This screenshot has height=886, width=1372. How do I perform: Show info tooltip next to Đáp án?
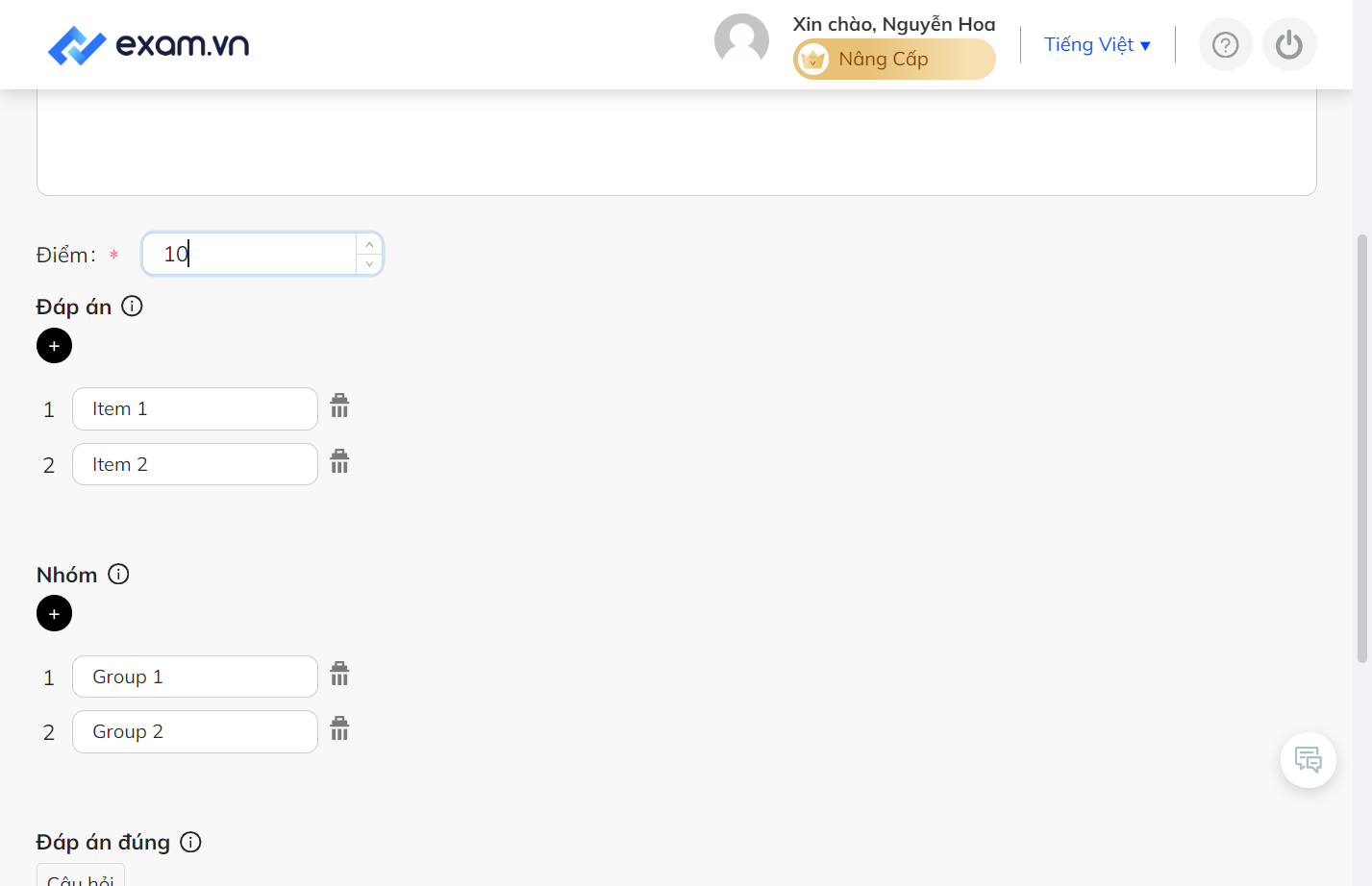pos(133,306)
